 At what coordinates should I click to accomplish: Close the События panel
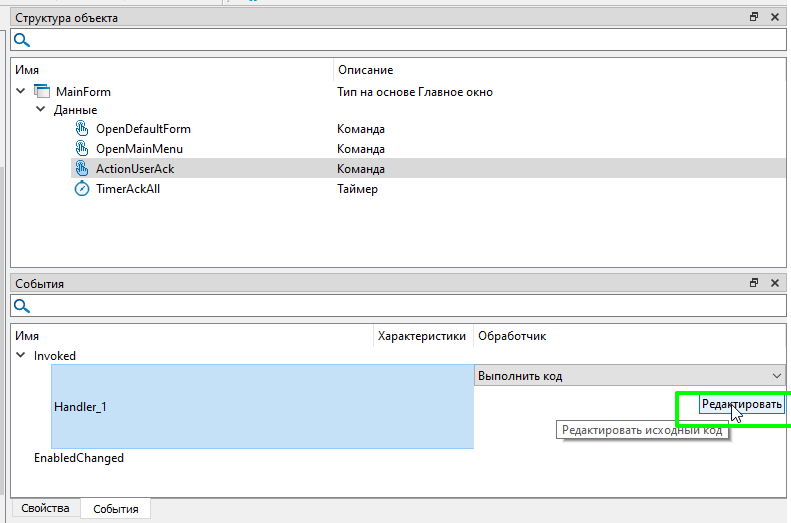pyautogui.click(x=774, y=283)
